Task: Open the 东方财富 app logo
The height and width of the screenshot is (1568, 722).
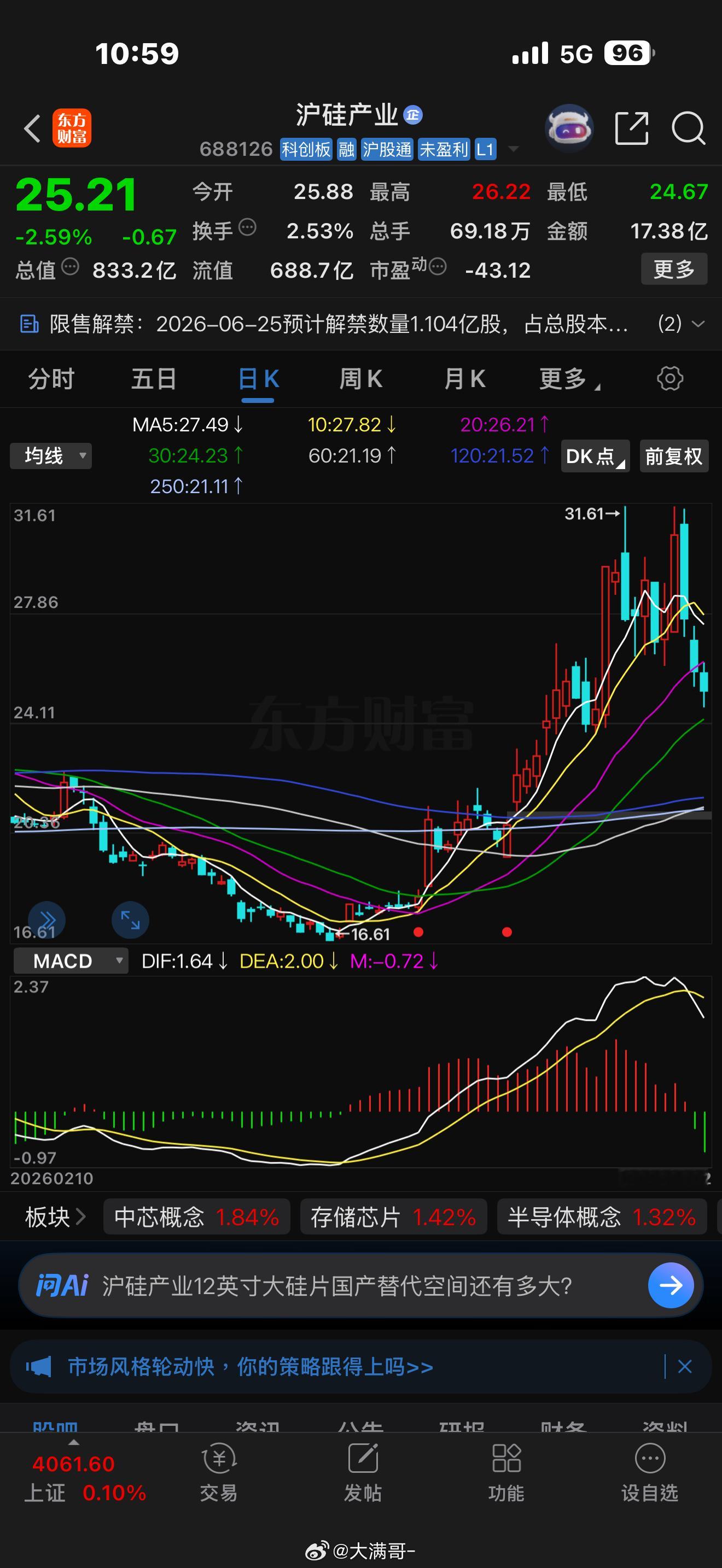Action: click(72, 128)
